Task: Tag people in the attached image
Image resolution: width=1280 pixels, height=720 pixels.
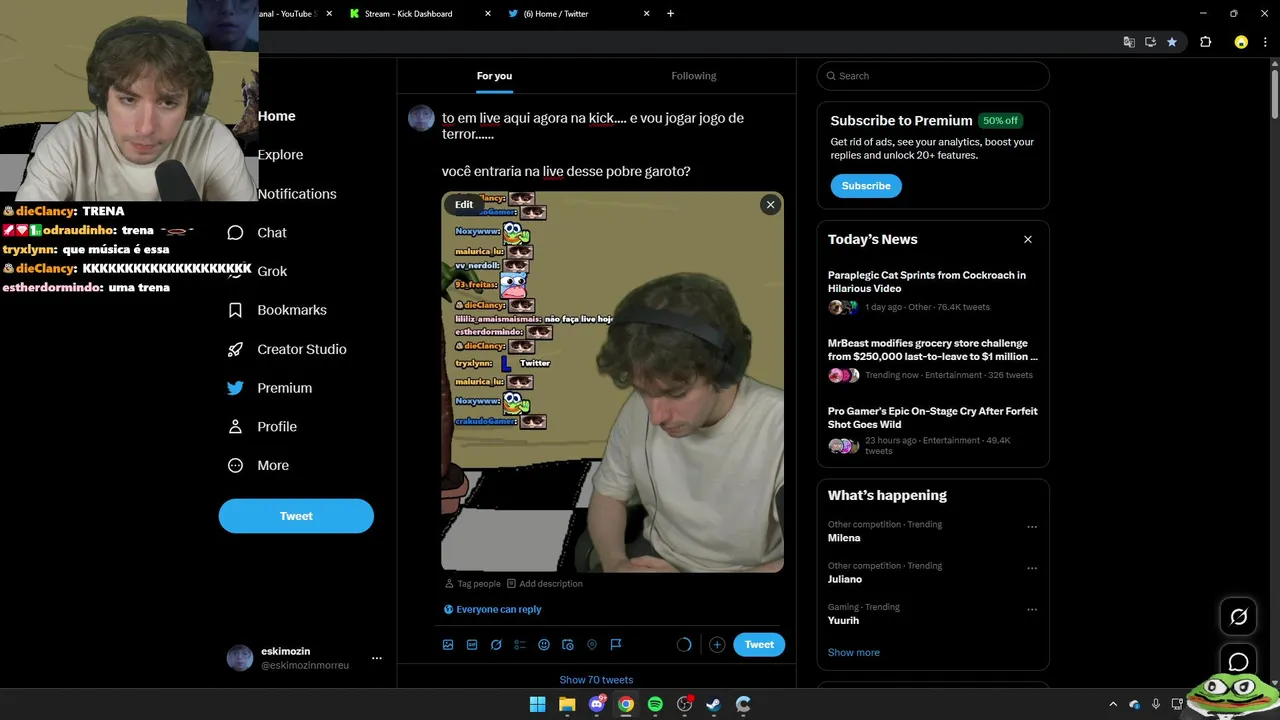Action: pyautogui.click(x=473, y=584)
